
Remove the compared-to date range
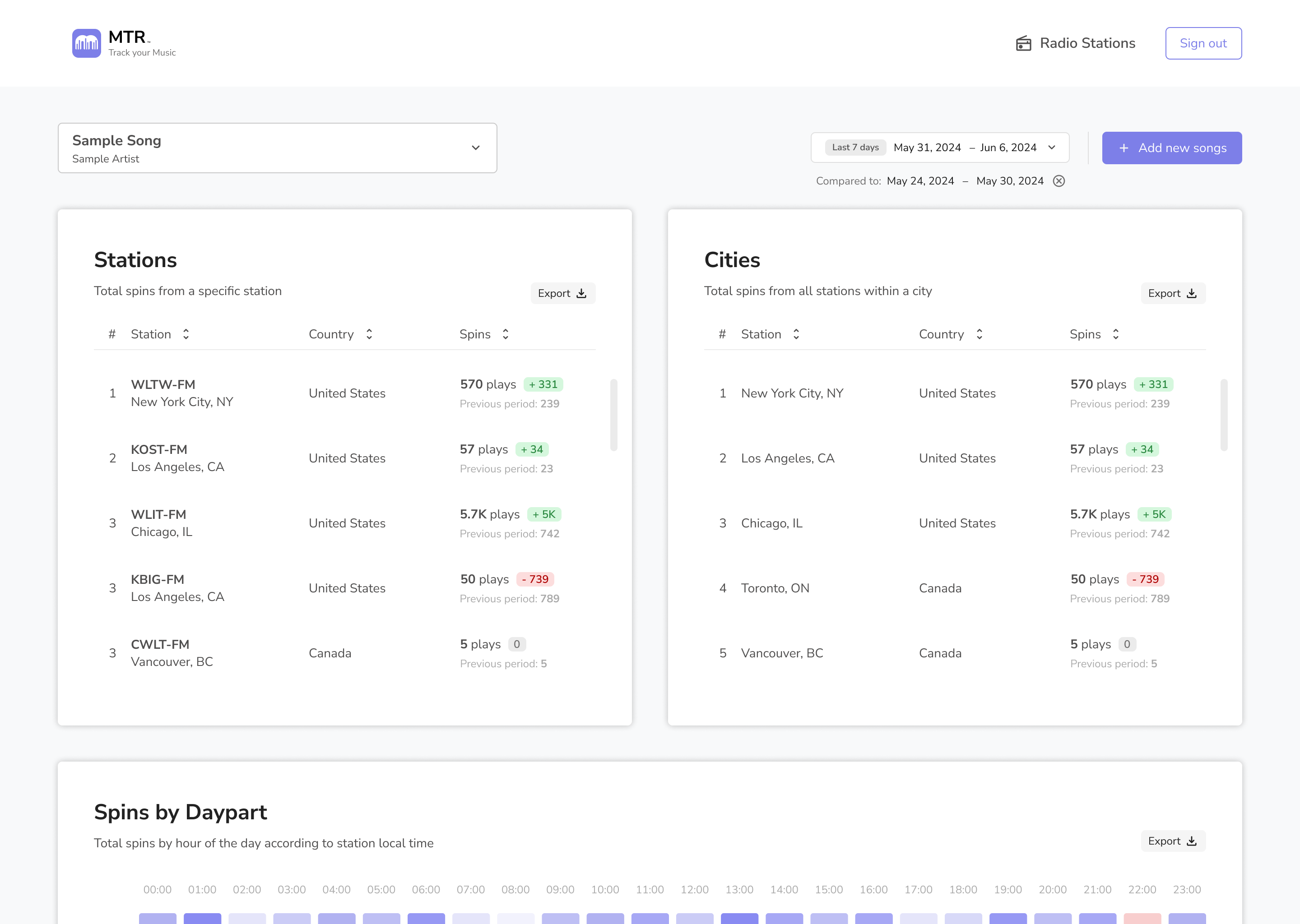coord(1059,181)
